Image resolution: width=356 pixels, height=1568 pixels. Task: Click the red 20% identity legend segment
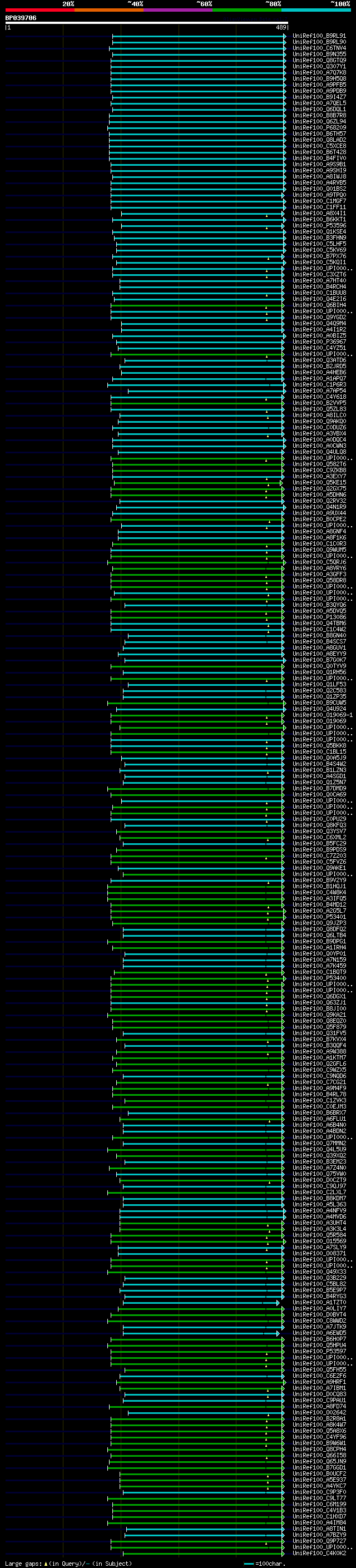(39, 10)
